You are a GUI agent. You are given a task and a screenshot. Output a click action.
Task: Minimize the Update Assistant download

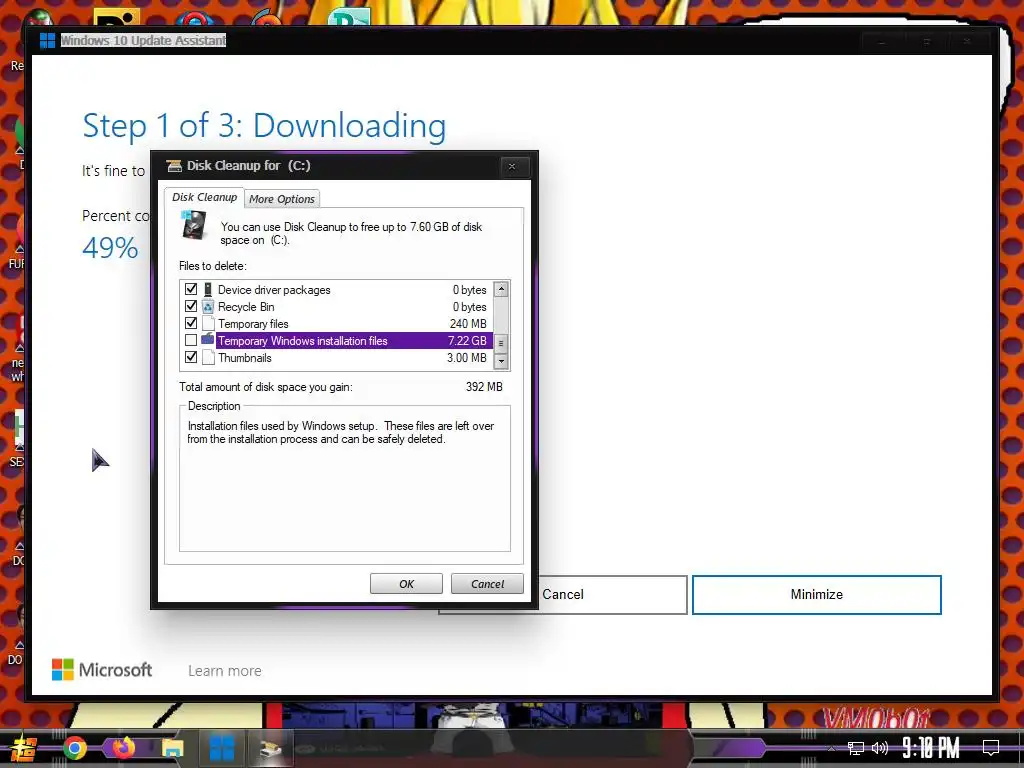coord(816,594)
